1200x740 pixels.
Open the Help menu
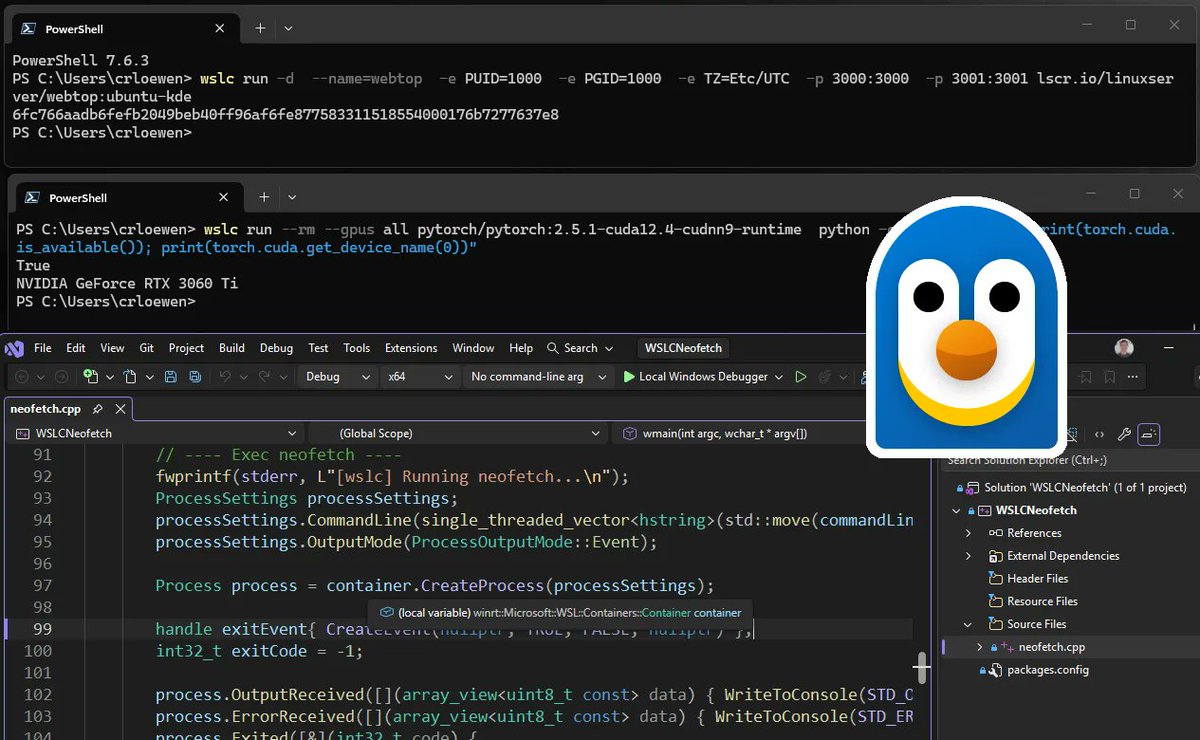(521, 348)
